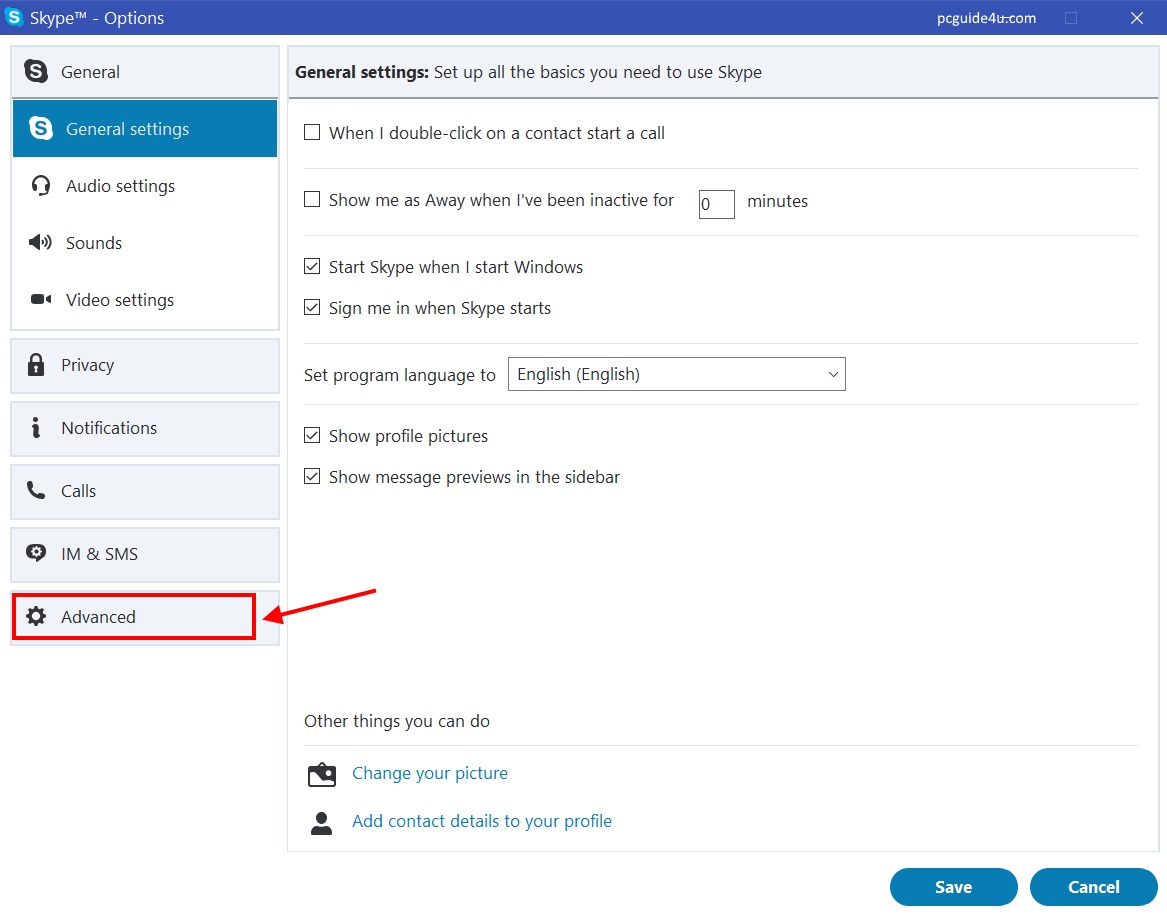Screen dimensions: 1167x918
Task: Click the inactive minutes input field
Action: click(x=716, y=203)
